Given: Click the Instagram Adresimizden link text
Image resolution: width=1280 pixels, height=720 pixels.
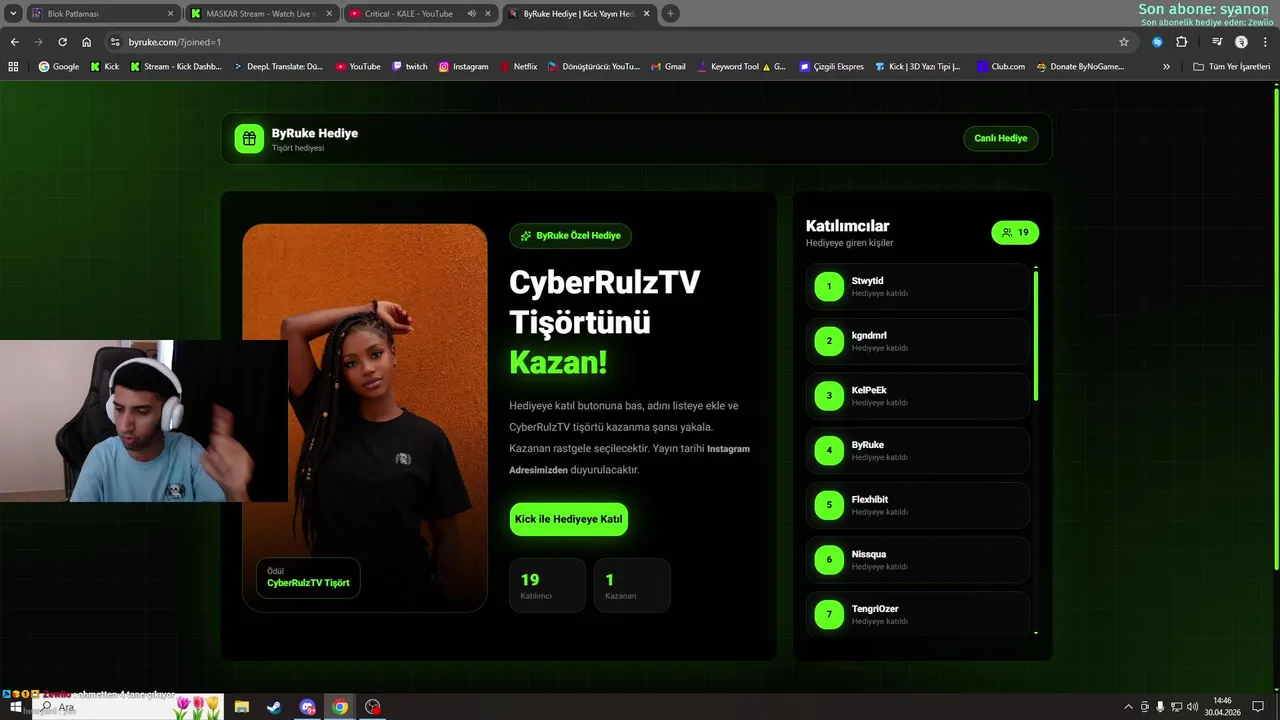Looking at the screenshot, I should click(x=629, y=459).
